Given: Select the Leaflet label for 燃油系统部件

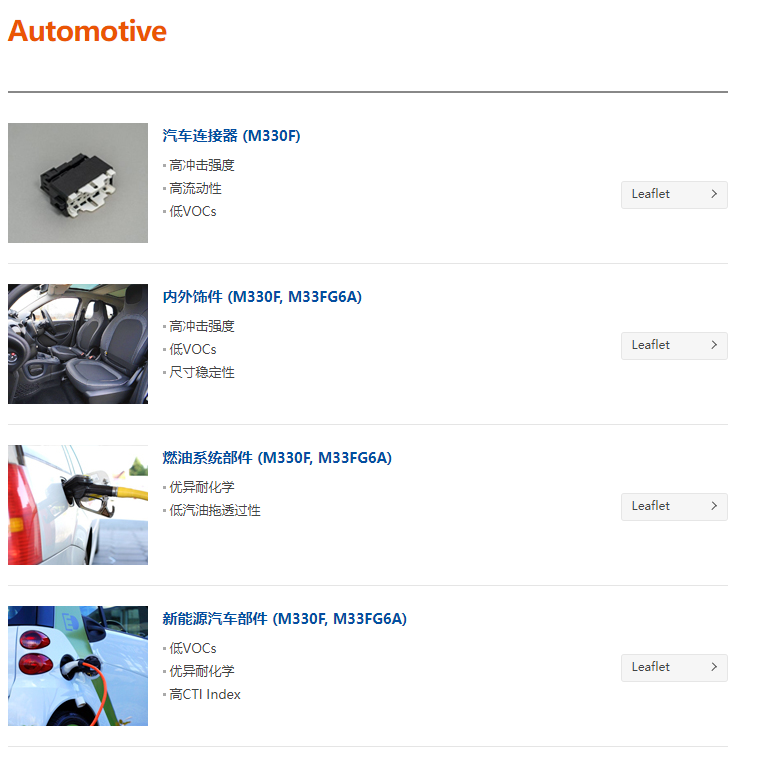Looking at the screenshot, I should [x=650, y=506].
